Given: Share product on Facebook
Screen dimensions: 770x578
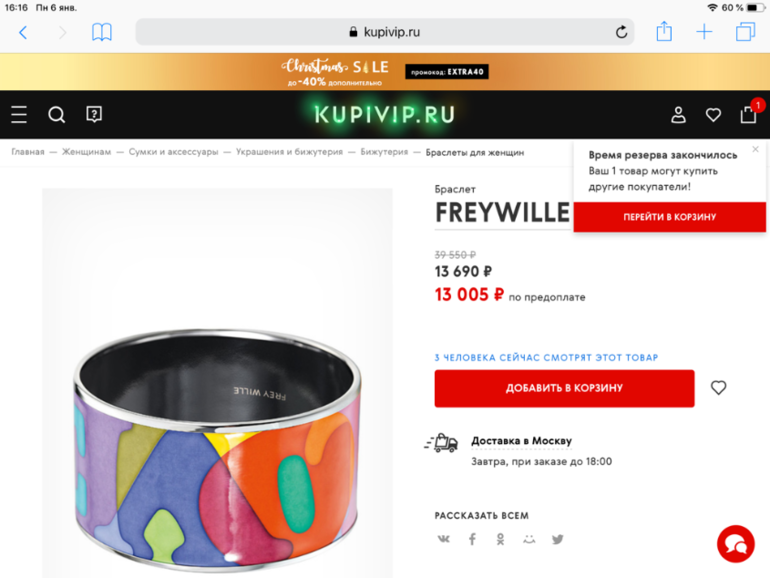Looking at the screenshot, I should [472, 540].
